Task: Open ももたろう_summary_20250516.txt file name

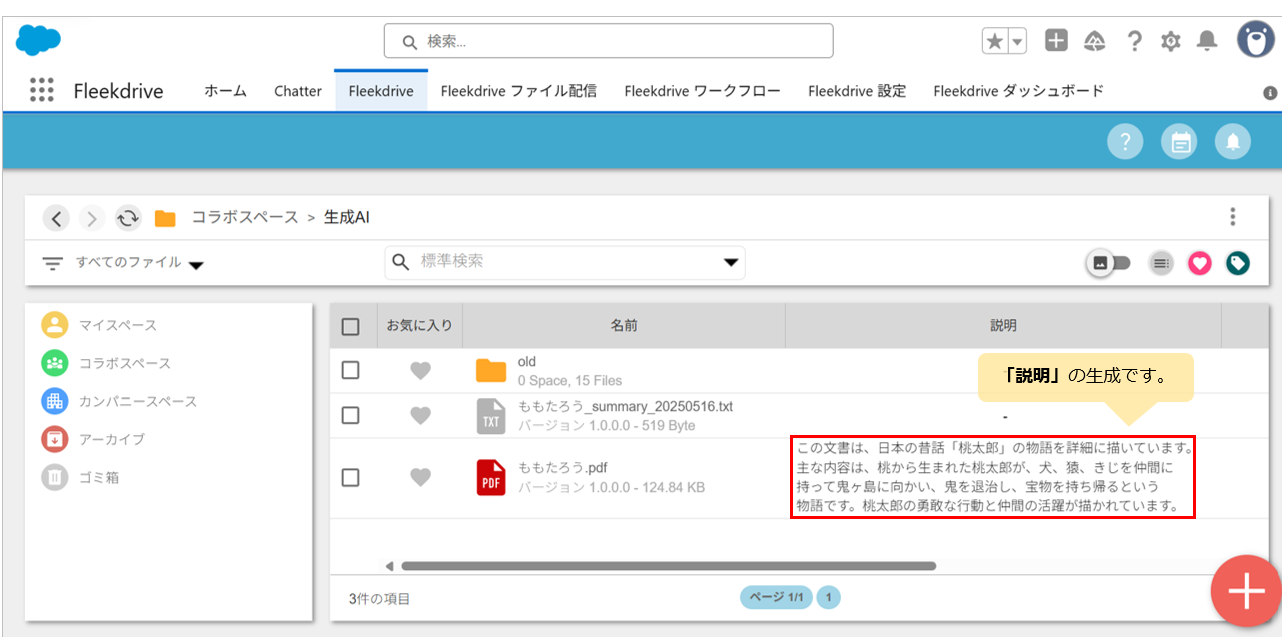Action: (625, 406)
